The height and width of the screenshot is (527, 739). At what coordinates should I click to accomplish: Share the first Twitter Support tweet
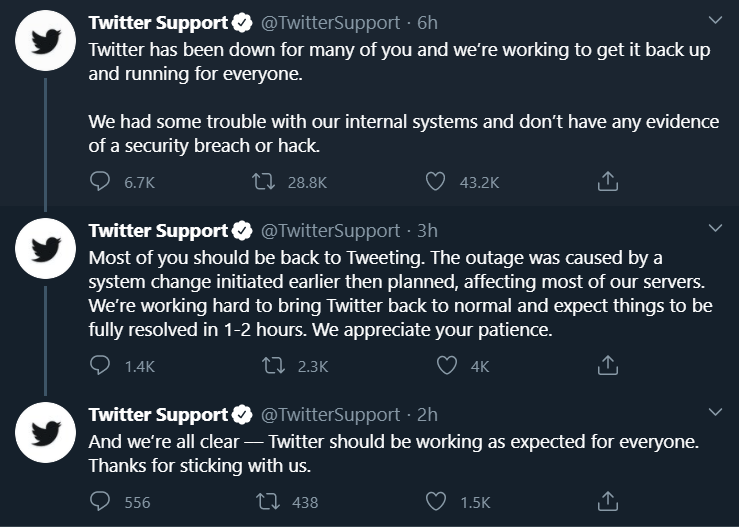pos(608,181)
